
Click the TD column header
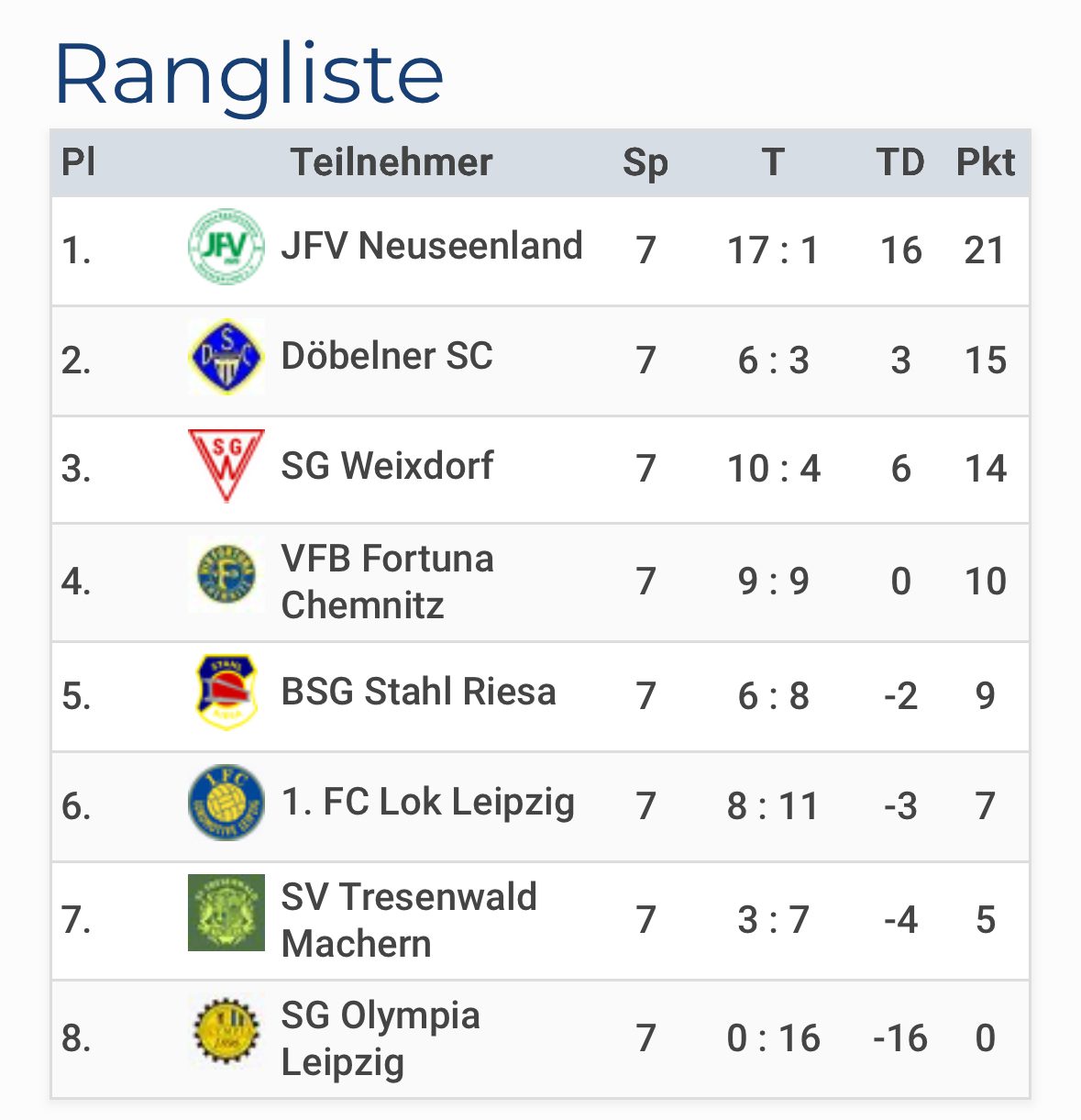click(x=900, y=162)
